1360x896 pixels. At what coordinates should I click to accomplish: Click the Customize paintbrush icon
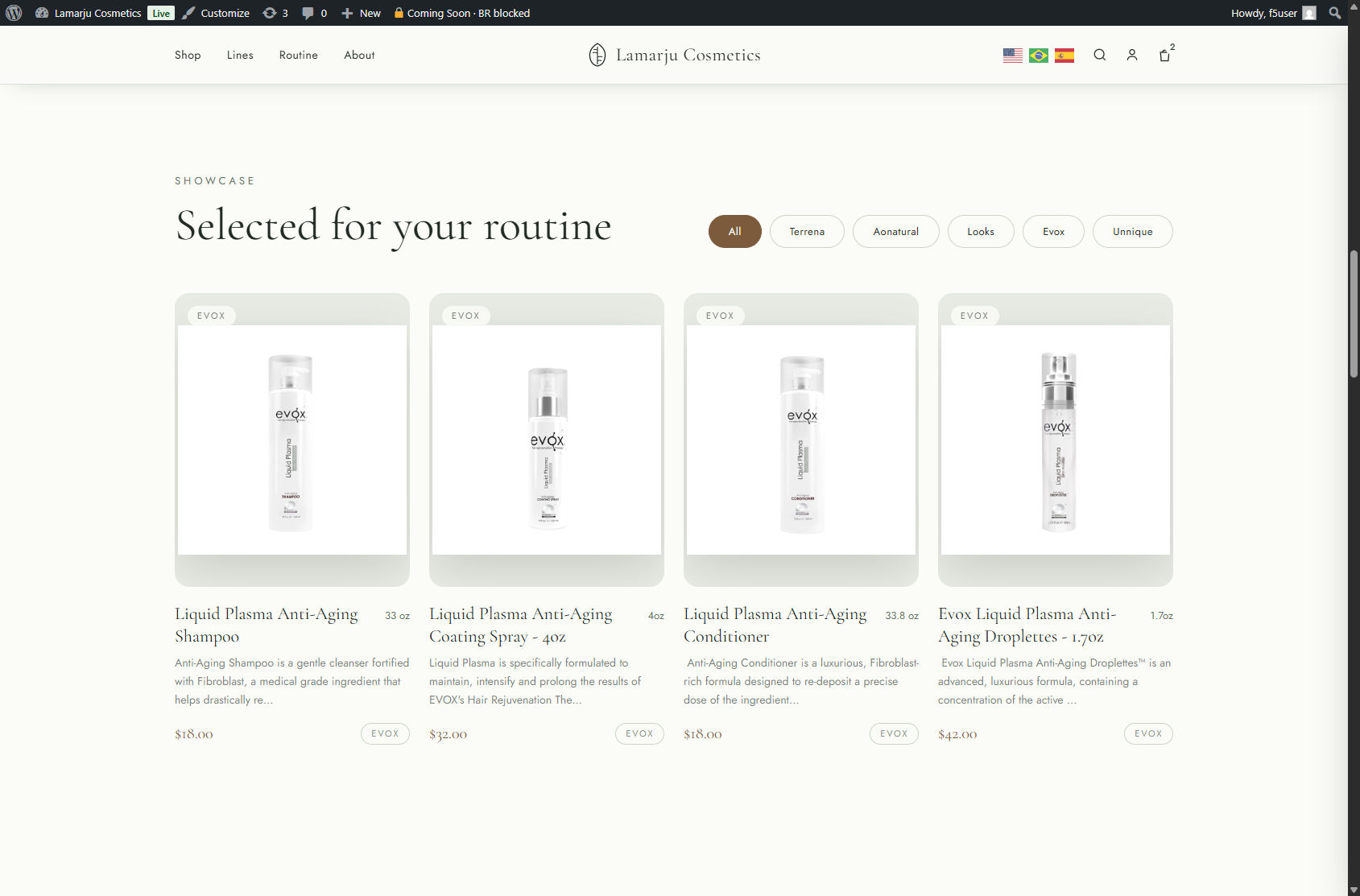pyautogui.click(x=188, y=13)
